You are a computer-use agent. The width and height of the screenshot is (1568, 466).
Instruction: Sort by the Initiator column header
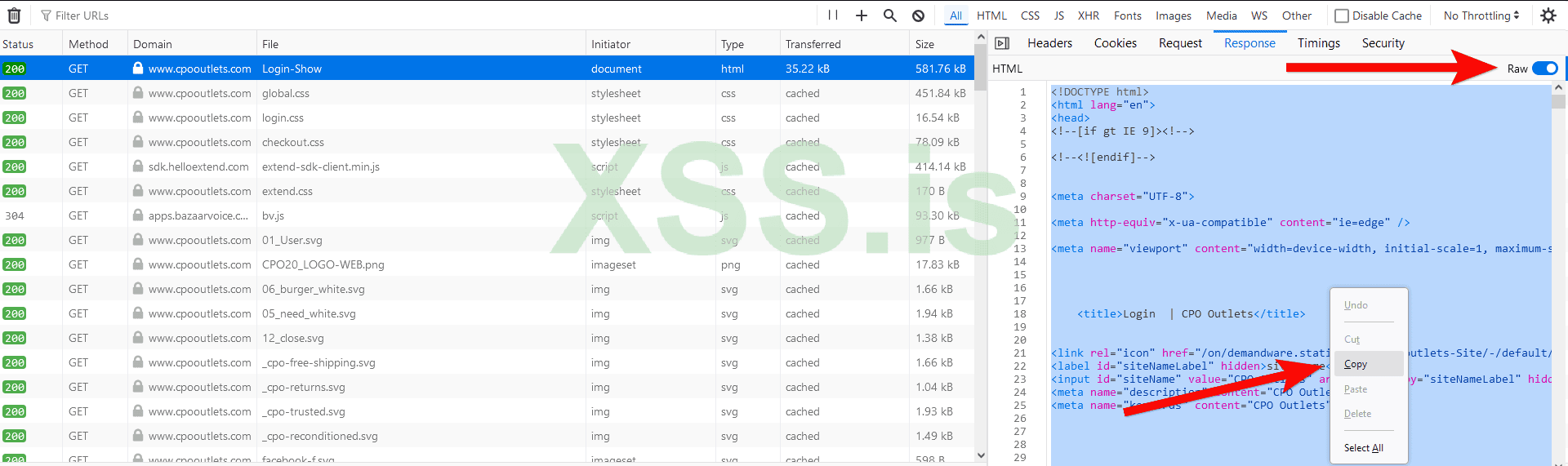click(x=651, y=44)
